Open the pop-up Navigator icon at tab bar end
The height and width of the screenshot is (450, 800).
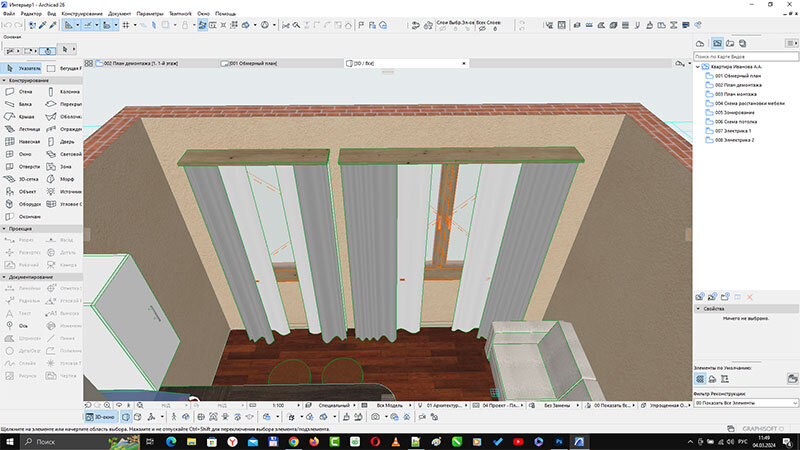(679, 63)
